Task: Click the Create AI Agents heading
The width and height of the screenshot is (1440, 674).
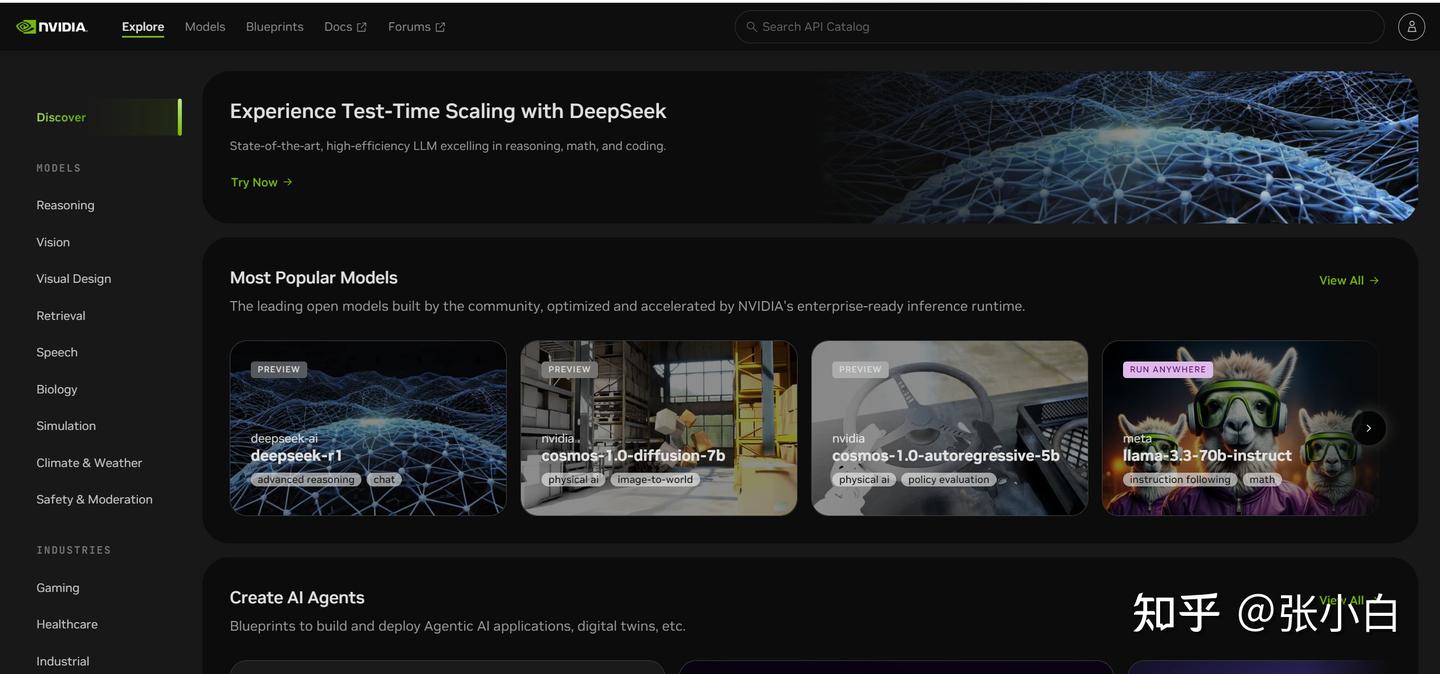Action: coord(297,598)
